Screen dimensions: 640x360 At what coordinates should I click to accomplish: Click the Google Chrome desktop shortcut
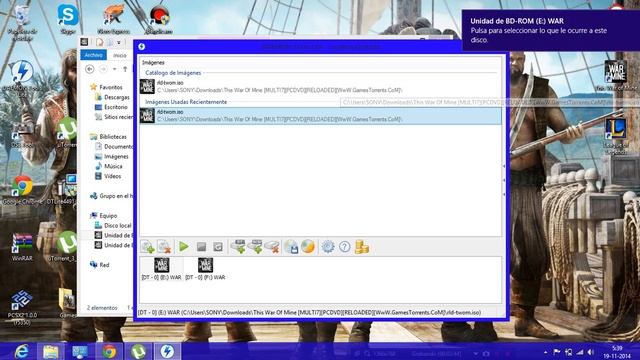pos(22,190)
